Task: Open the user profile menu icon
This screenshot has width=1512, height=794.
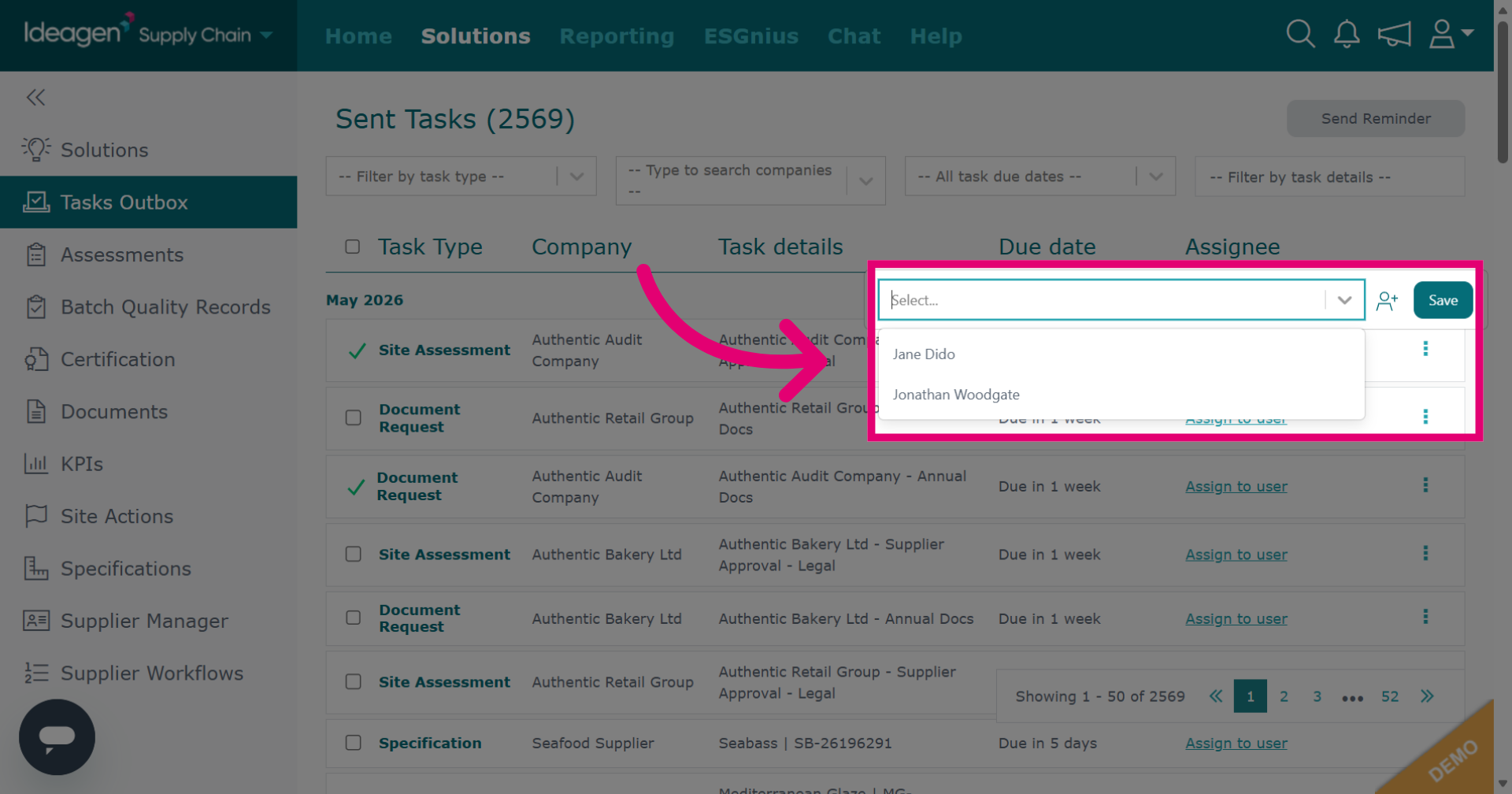Action: click(1451, 34)
